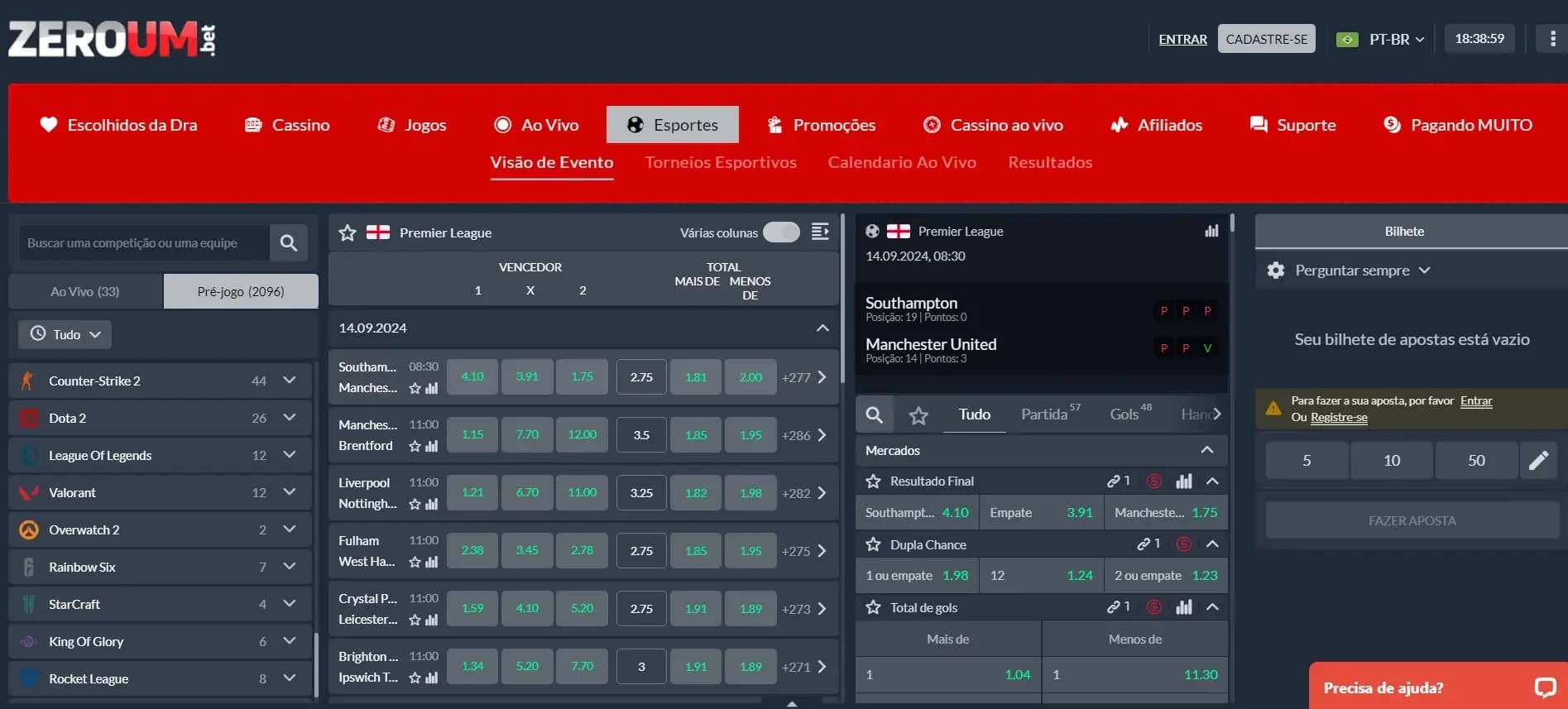Click the ZEROUM.bet logo

pos(113,39)
